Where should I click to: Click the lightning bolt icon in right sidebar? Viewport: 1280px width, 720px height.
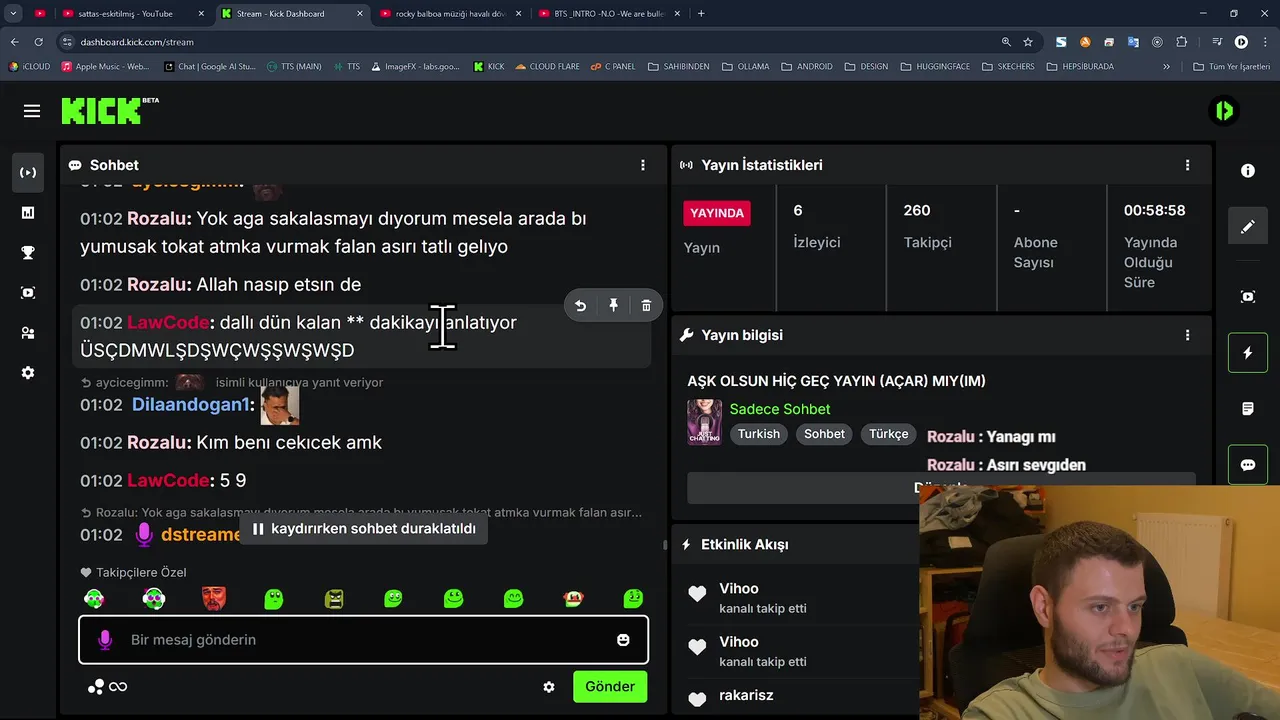(x=1248, y=353)
